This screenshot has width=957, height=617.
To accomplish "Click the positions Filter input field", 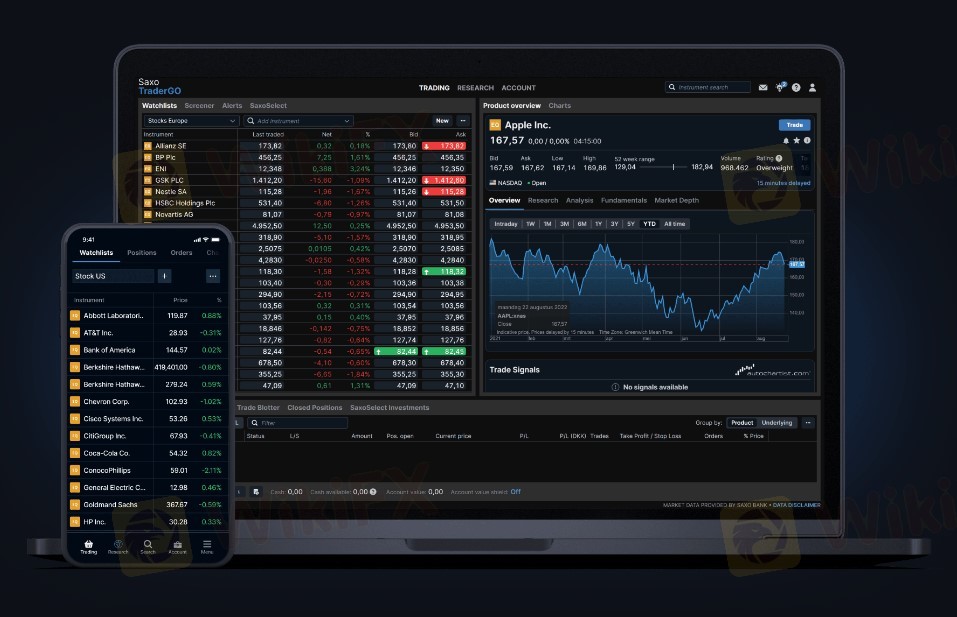I will click(x=297, y=423).
